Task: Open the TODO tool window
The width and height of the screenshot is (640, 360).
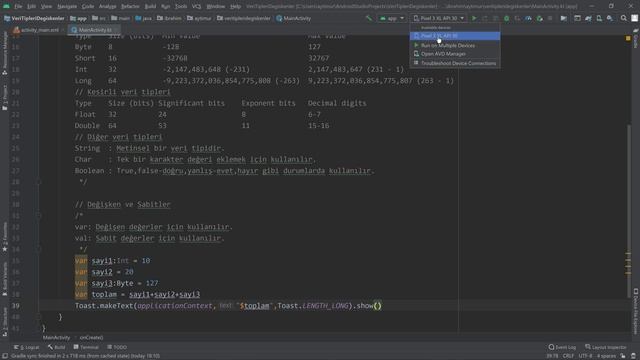Action: pos(117,347)
